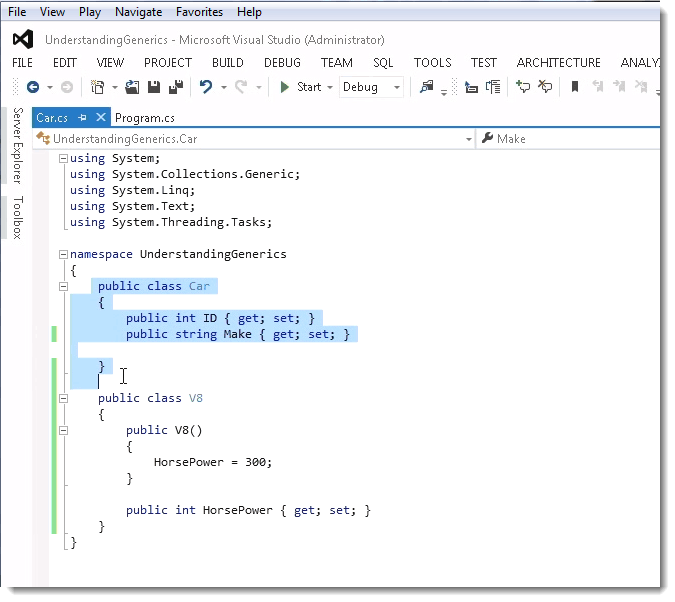Click the Save All icon
This screenshot has height=602, width=675.
(x=176, y=87)
